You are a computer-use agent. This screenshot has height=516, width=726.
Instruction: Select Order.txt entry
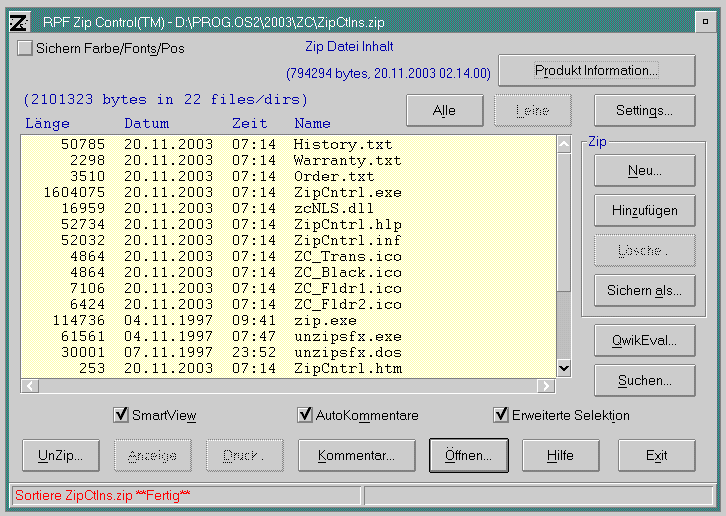pos(288,176)
